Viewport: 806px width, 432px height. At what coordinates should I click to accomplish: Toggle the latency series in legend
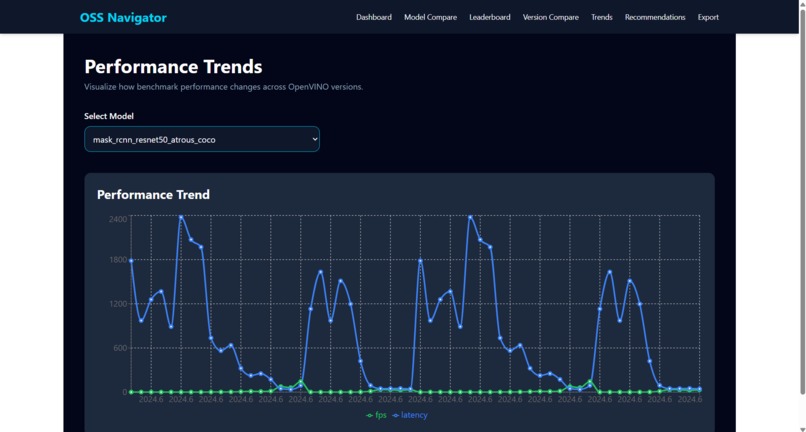(x=409, y=415)
